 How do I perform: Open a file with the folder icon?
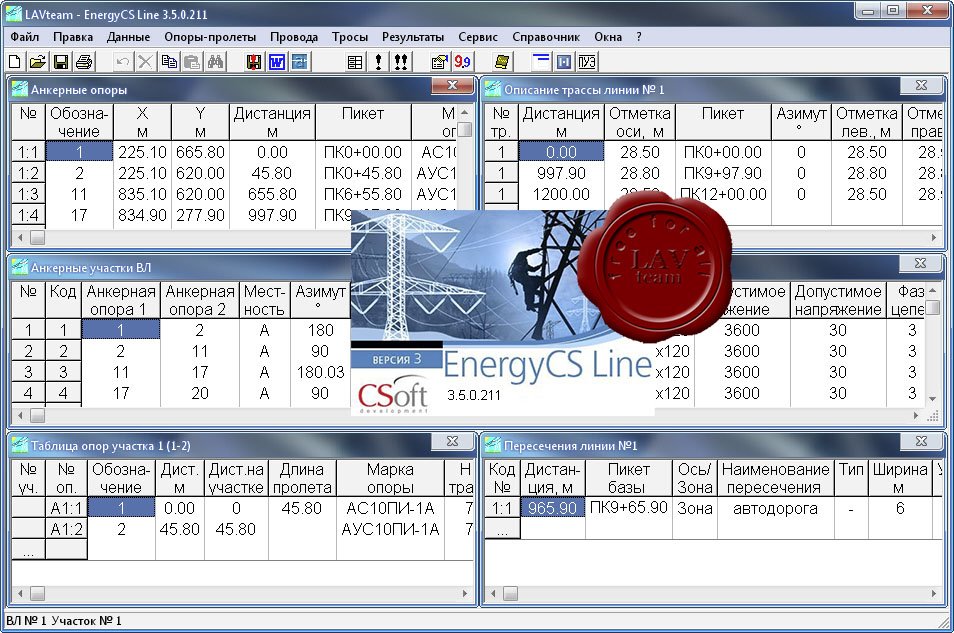[x=38, y=61]
